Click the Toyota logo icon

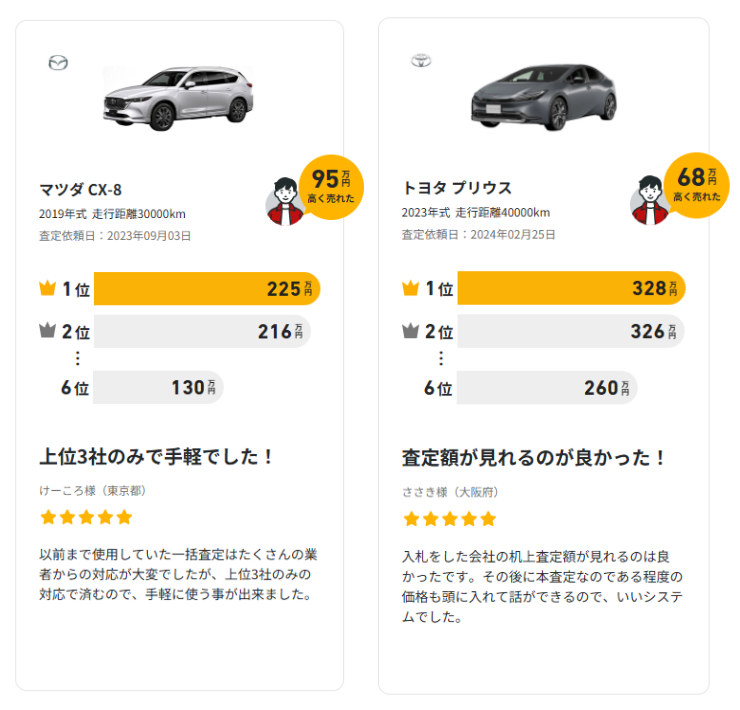click(x=421, y=61)
